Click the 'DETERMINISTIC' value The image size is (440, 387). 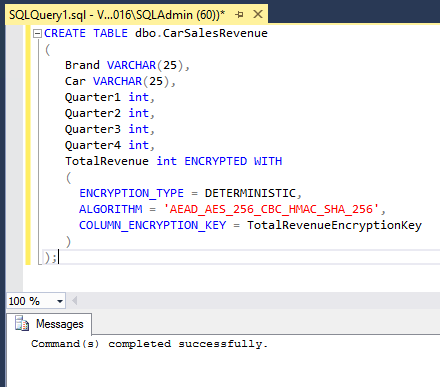click(x=250, y=193)
